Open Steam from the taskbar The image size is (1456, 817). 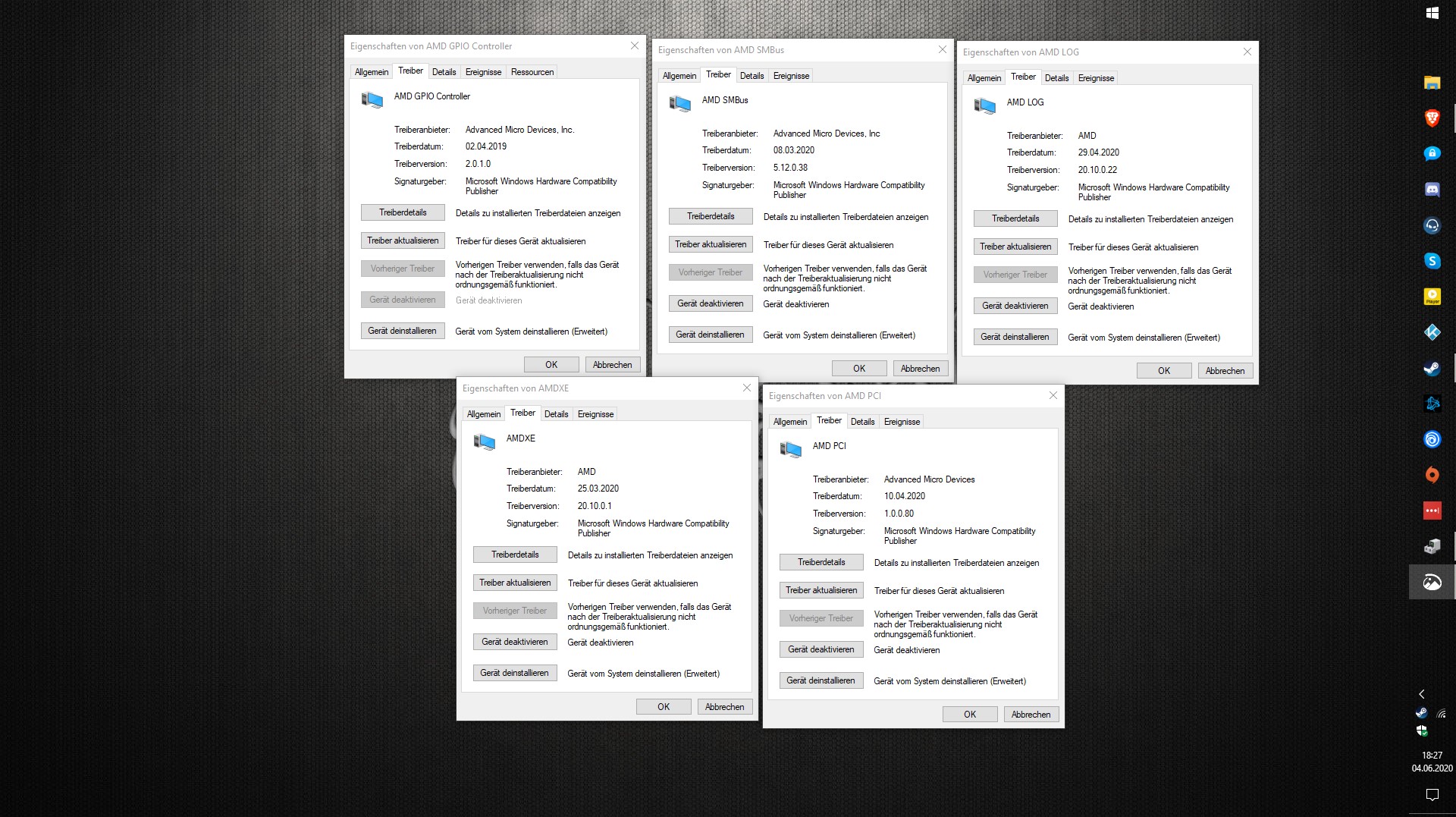point(1432,368)
